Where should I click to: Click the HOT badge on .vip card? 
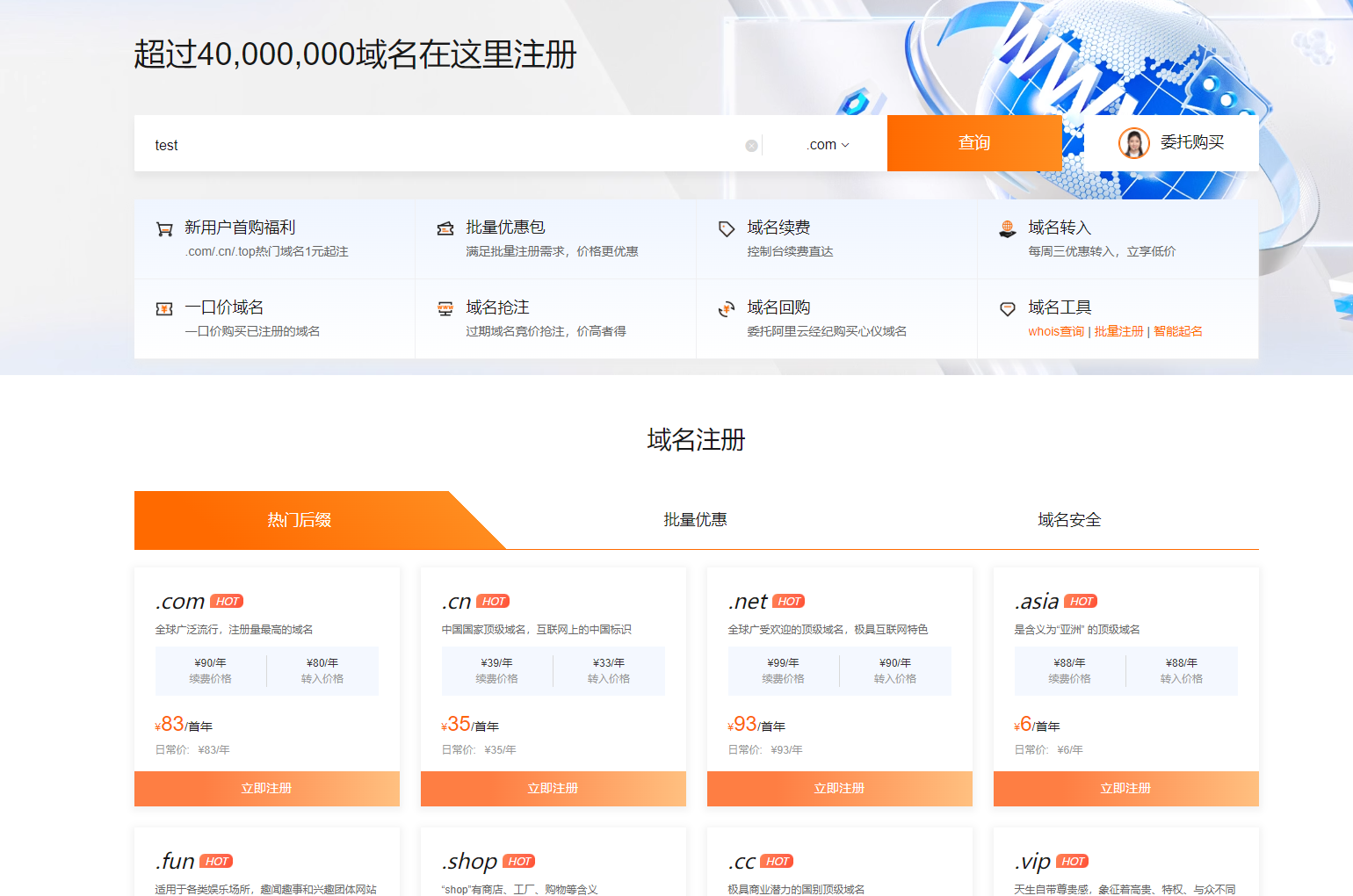click(x=1072, y=862)
